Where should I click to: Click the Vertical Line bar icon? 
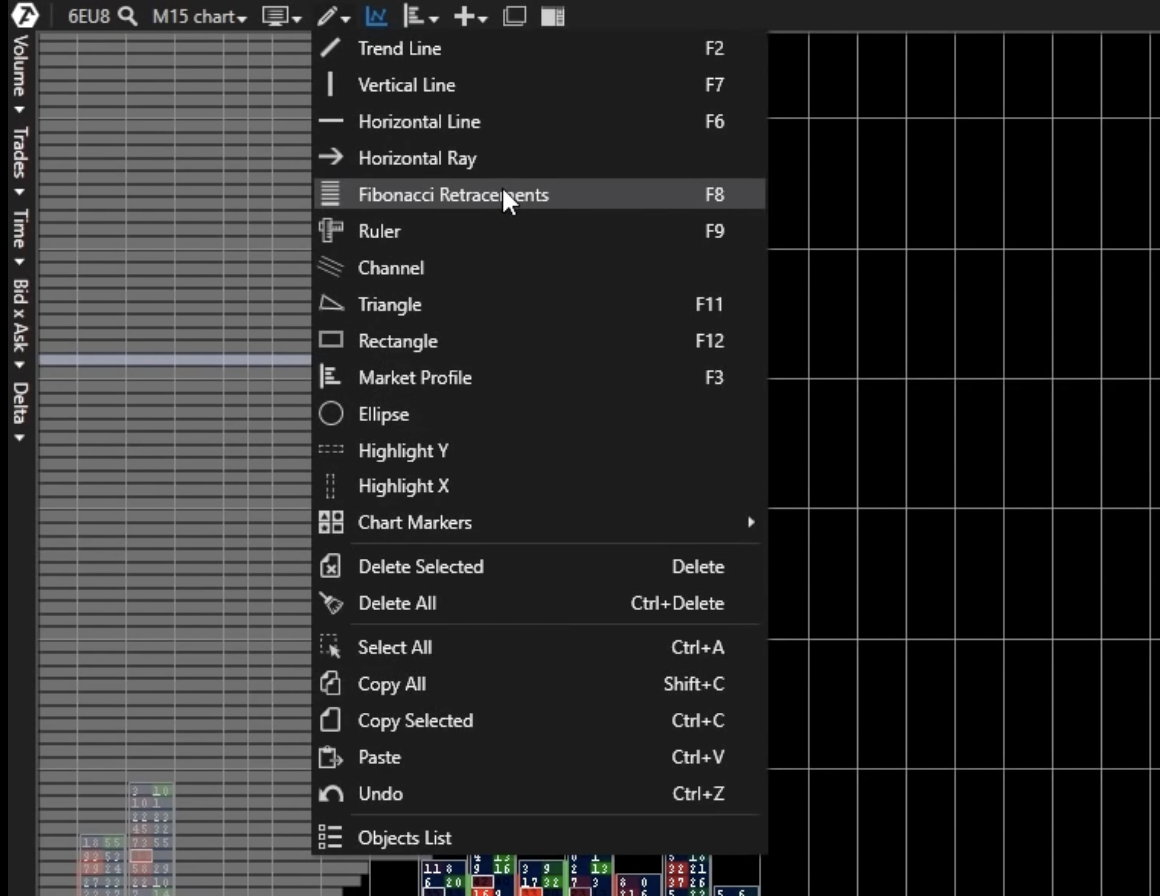point(330,84)
